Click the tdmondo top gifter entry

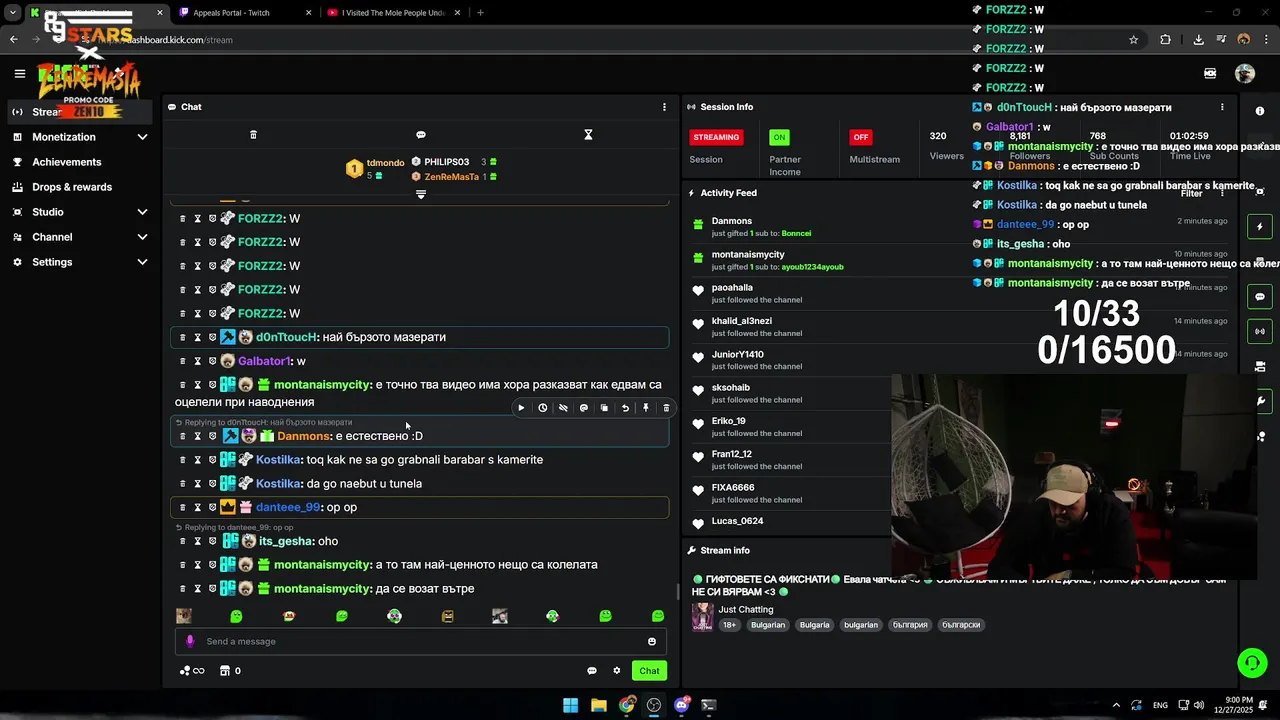click(x=375, y=169)
